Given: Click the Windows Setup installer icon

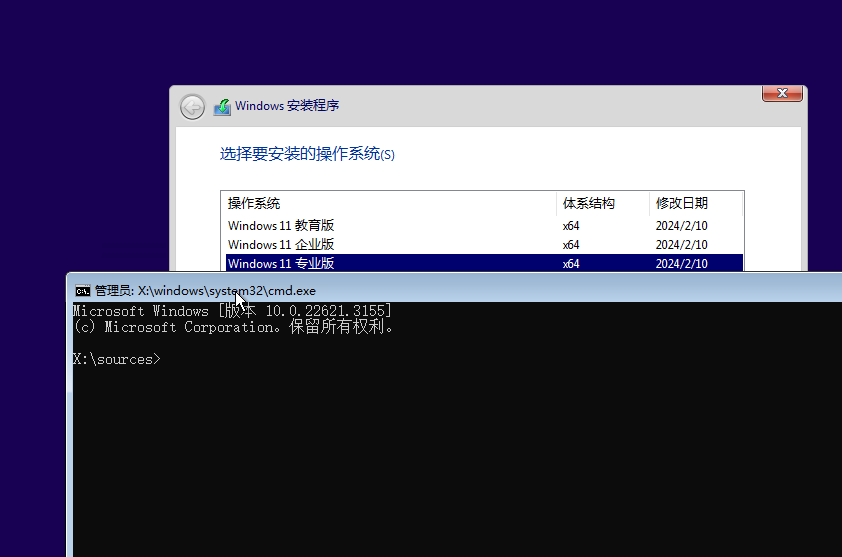Looking at the screenshot, I should (222, 106).
